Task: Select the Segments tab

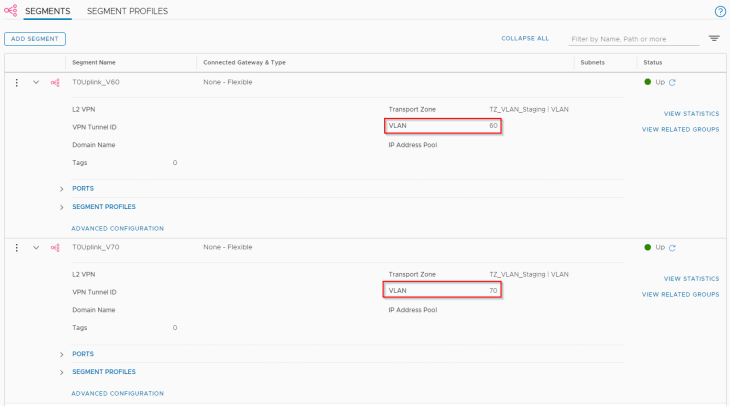Action: (47, 11)
